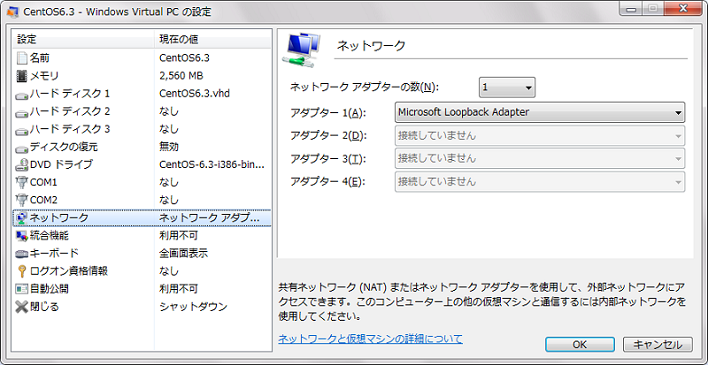Select the 閉じる setting
The height and width of the screenshot is (365, 708).
point(142,307)
